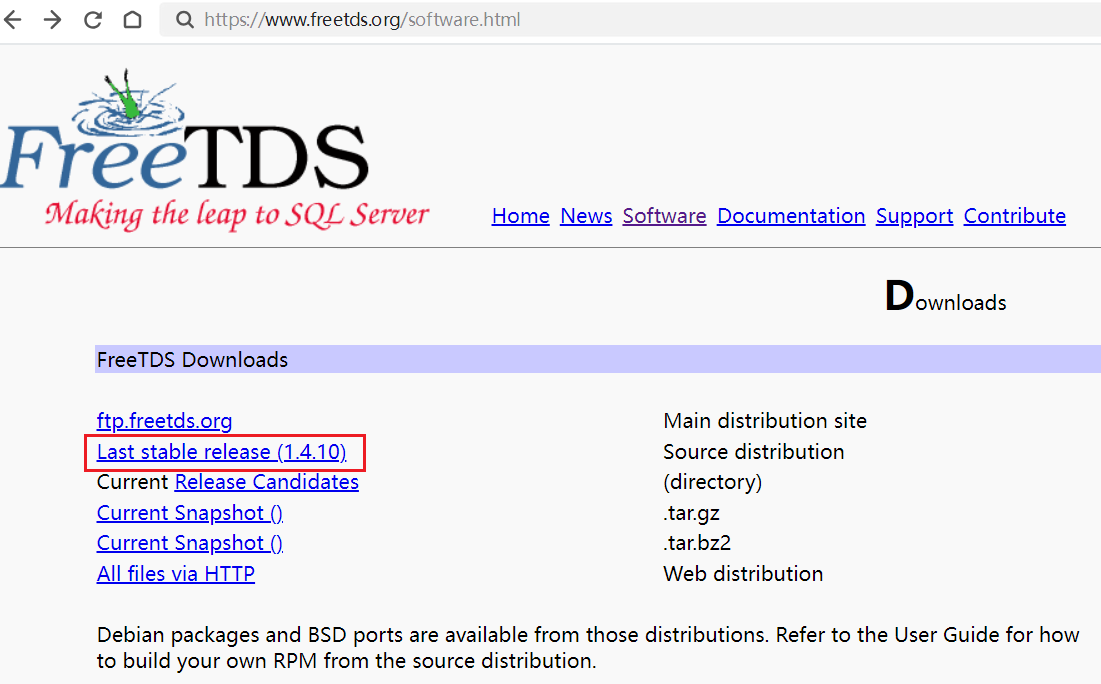Viewport: 1101px width, 684px height.
Task: Click the Main distribution site text
Action: point(765,421)
